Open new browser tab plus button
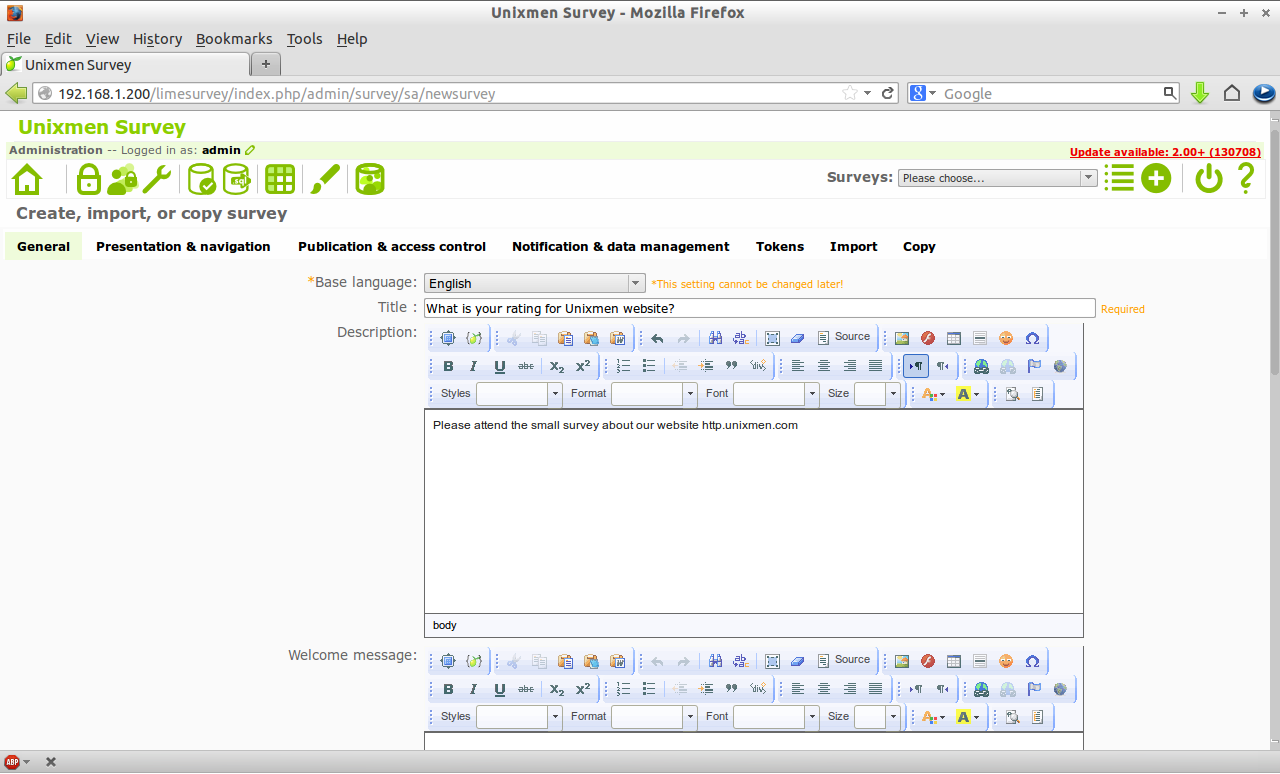The image size is (1280, 774). click(x=266, y=64)
